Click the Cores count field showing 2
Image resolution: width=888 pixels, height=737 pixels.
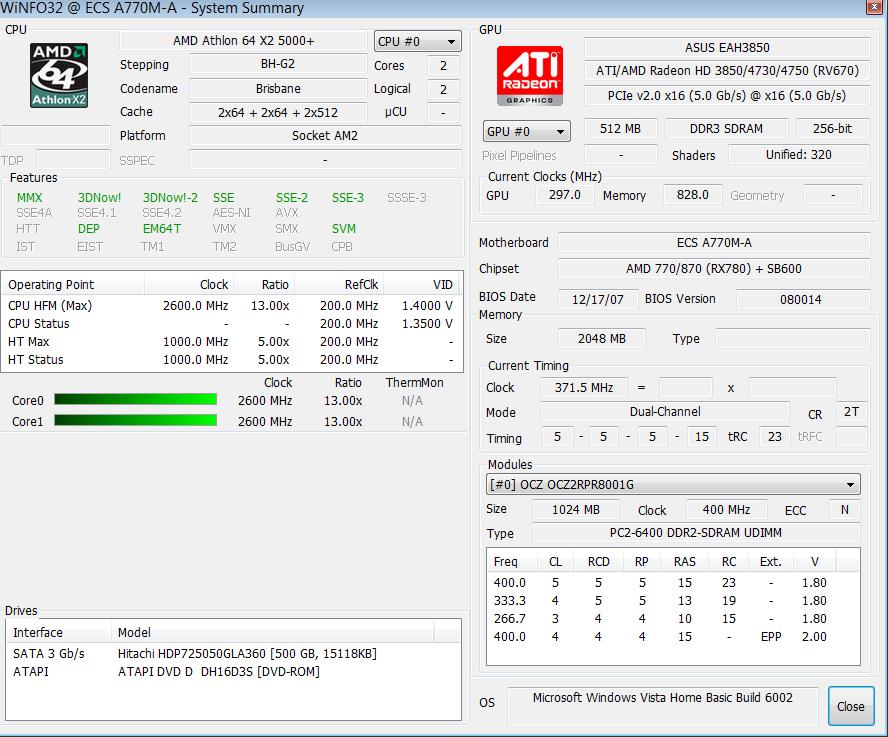pyautogui.click(x=443, y=65)
